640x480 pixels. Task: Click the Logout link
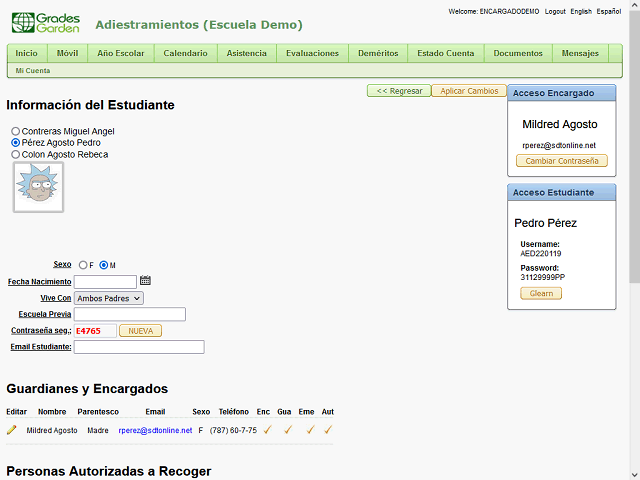click(555, 11)
